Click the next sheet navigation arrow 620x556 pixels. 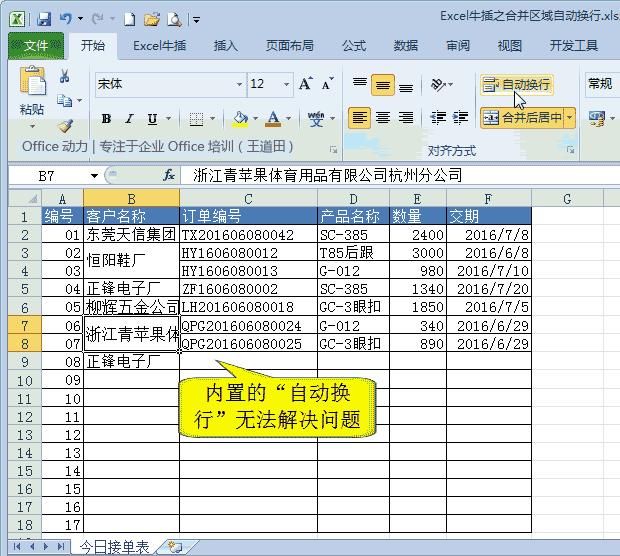(x=46, y=547)
